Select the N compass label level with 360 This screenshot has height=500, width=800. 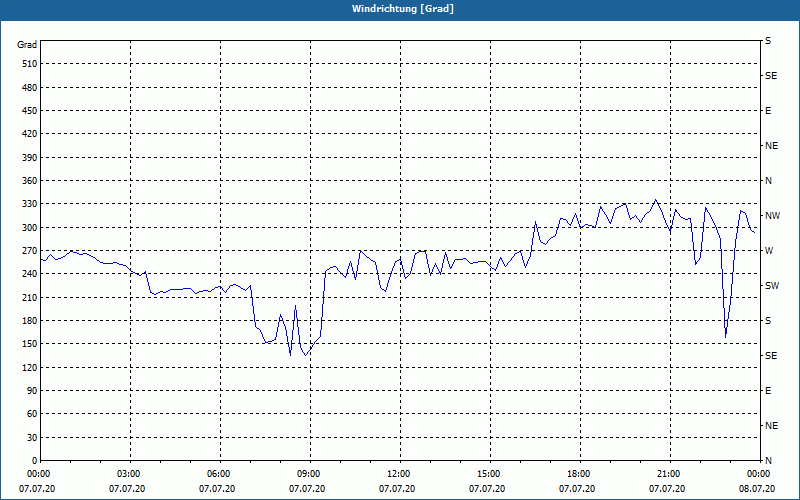[768, 181]
